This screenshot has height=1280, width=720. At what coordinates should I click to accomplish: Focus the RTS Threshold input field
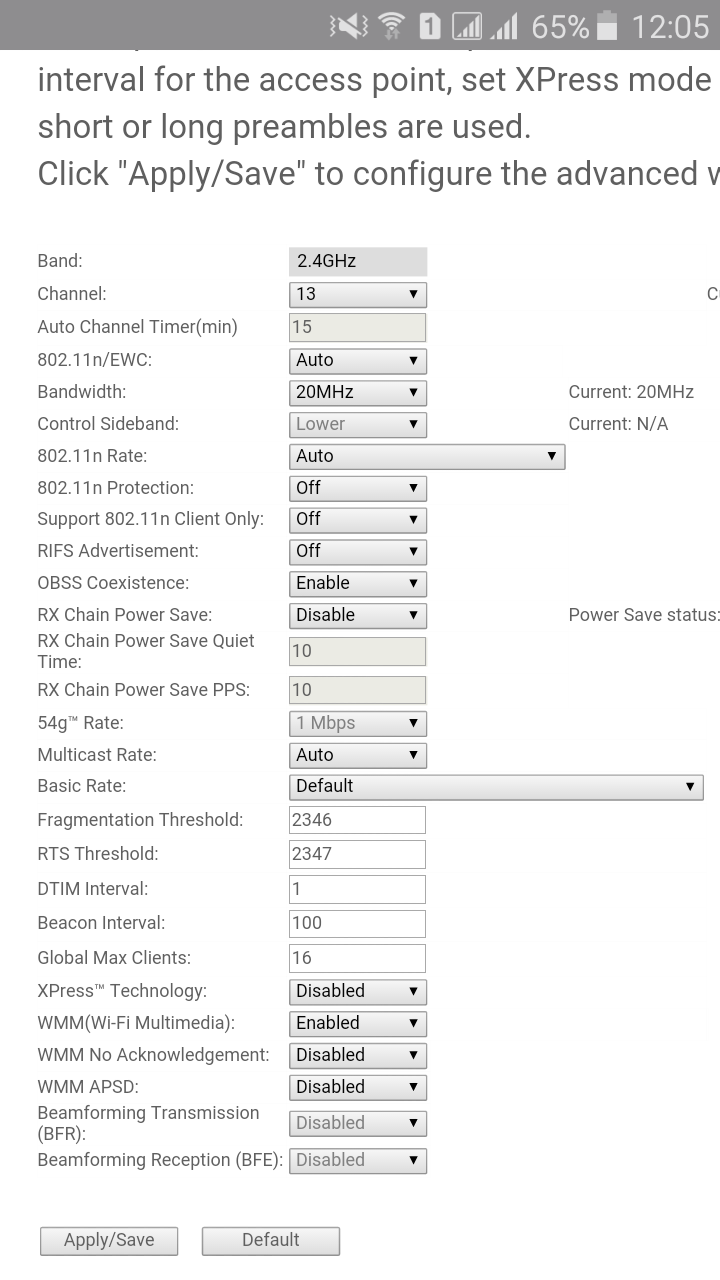tap(358, 854)
